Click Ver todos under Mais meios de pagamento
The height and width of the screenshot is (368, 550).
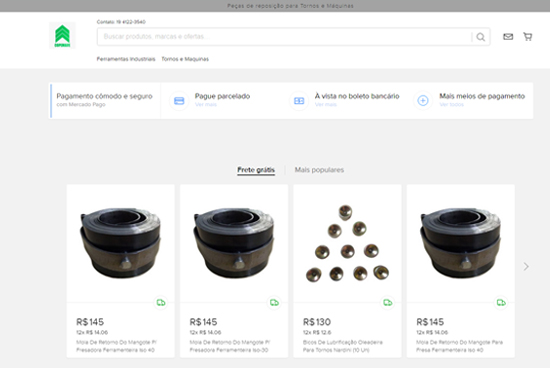click(451, 105)
